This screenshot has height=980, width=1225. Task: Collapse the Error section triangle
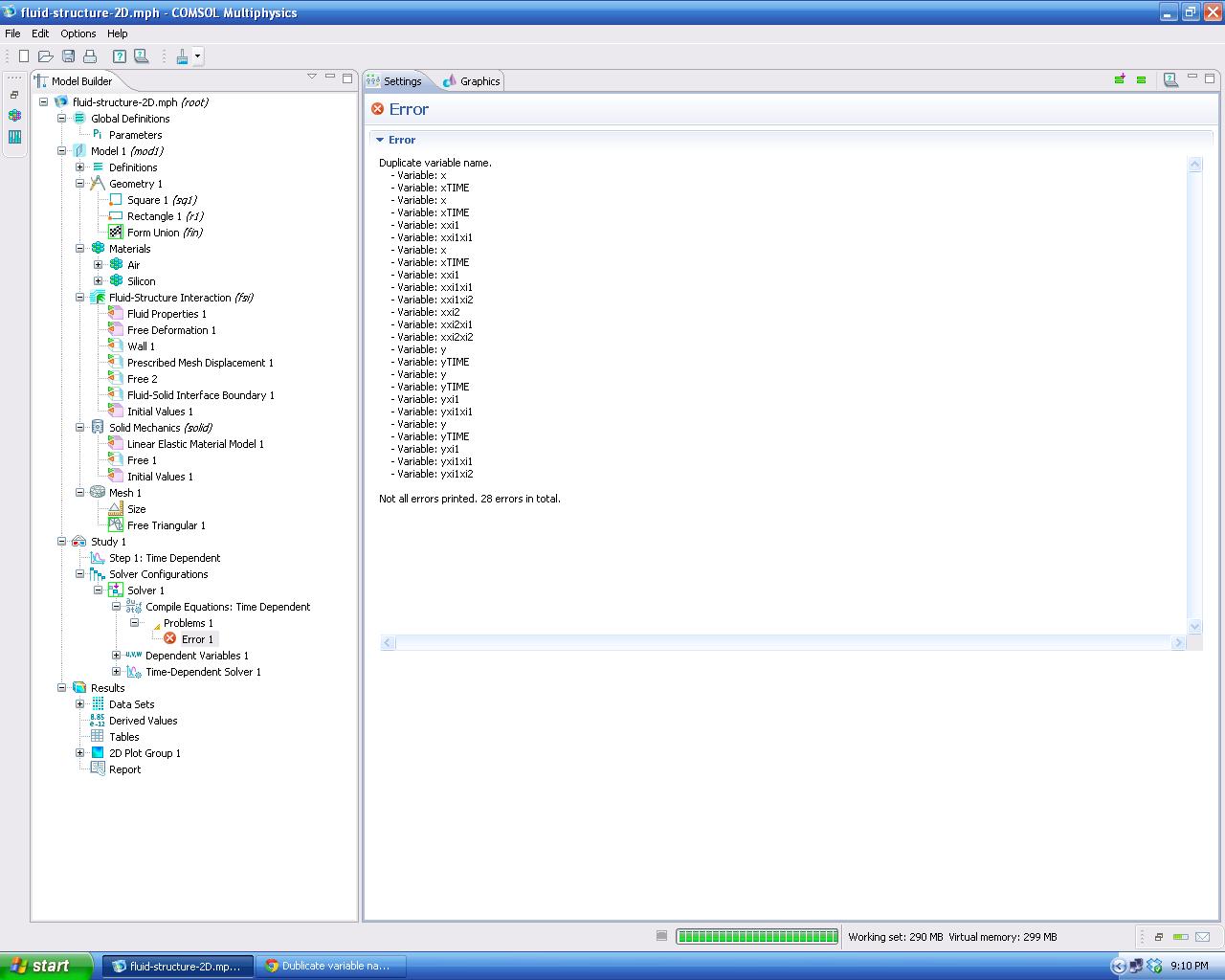click(x=380, y=140)
